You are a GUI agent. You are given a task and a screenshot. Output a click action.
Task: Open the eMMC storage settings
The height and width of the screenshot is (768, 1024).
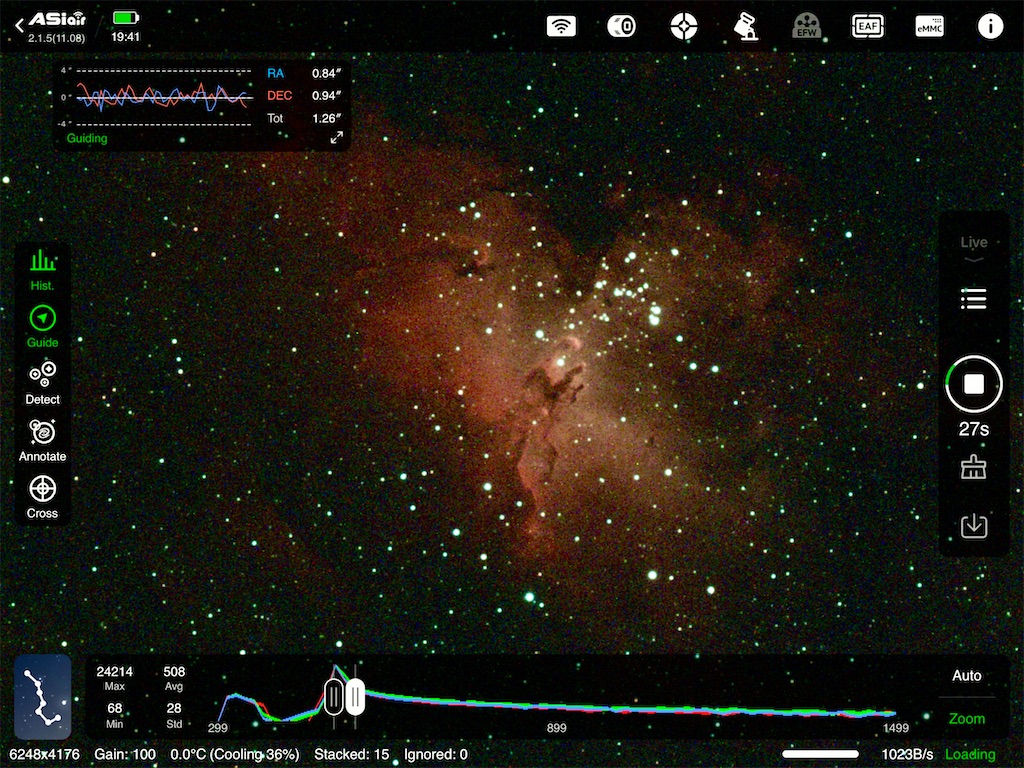(x=929, y=26)
